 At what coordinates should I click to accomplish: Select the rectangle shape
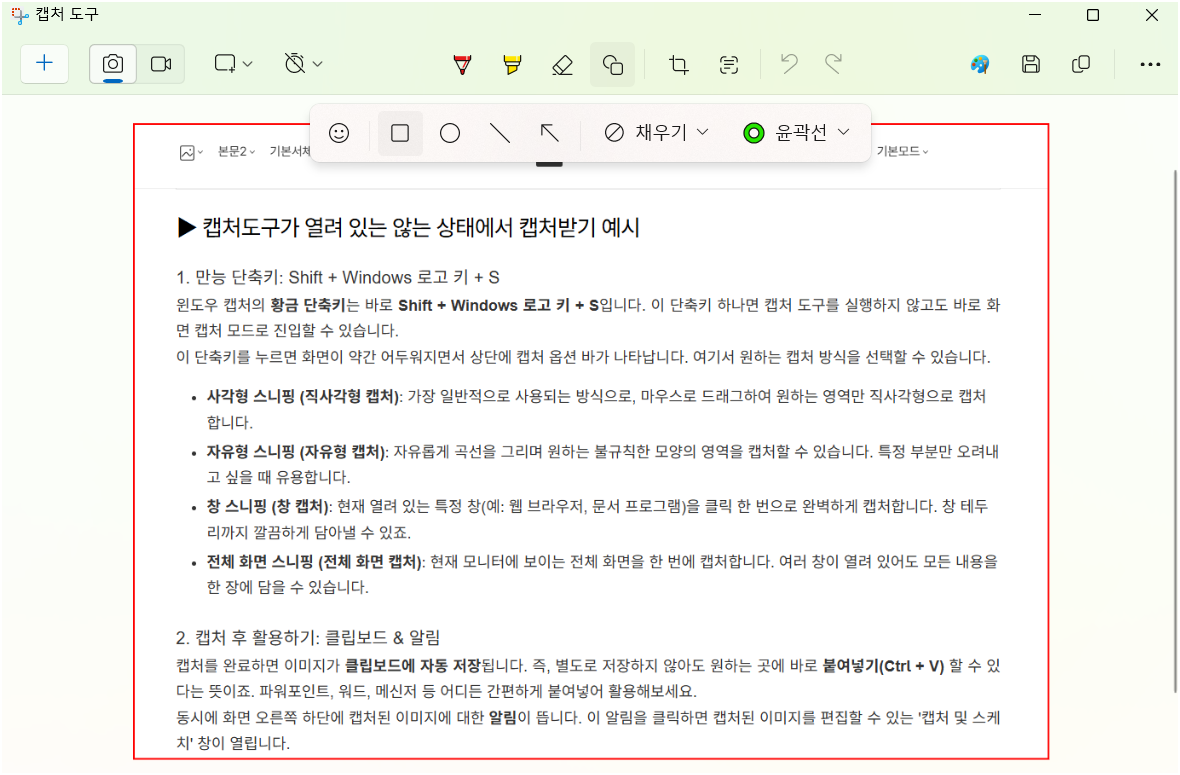[x=399, y=132]
